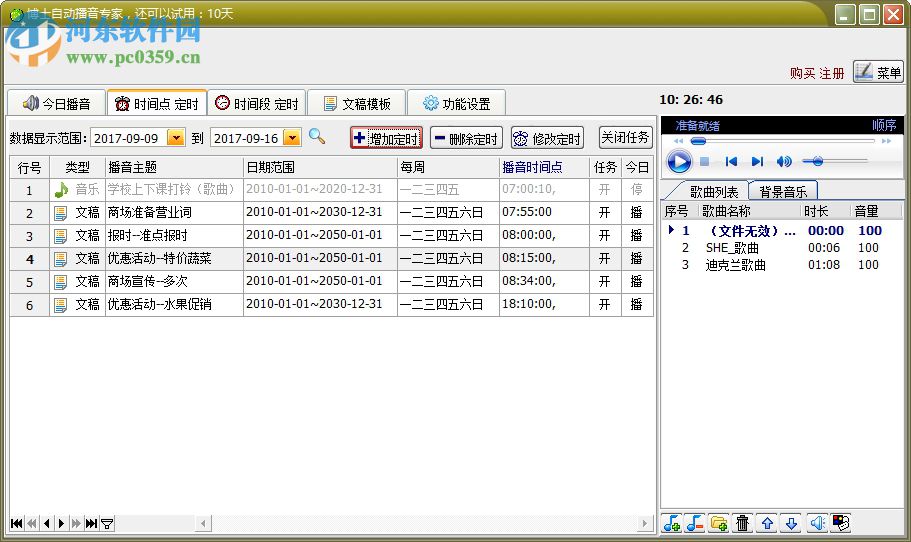This screenshot has width=911, height=542.
Task: Select the song SHE_歌曲
Action: click(x=732, y=248)
